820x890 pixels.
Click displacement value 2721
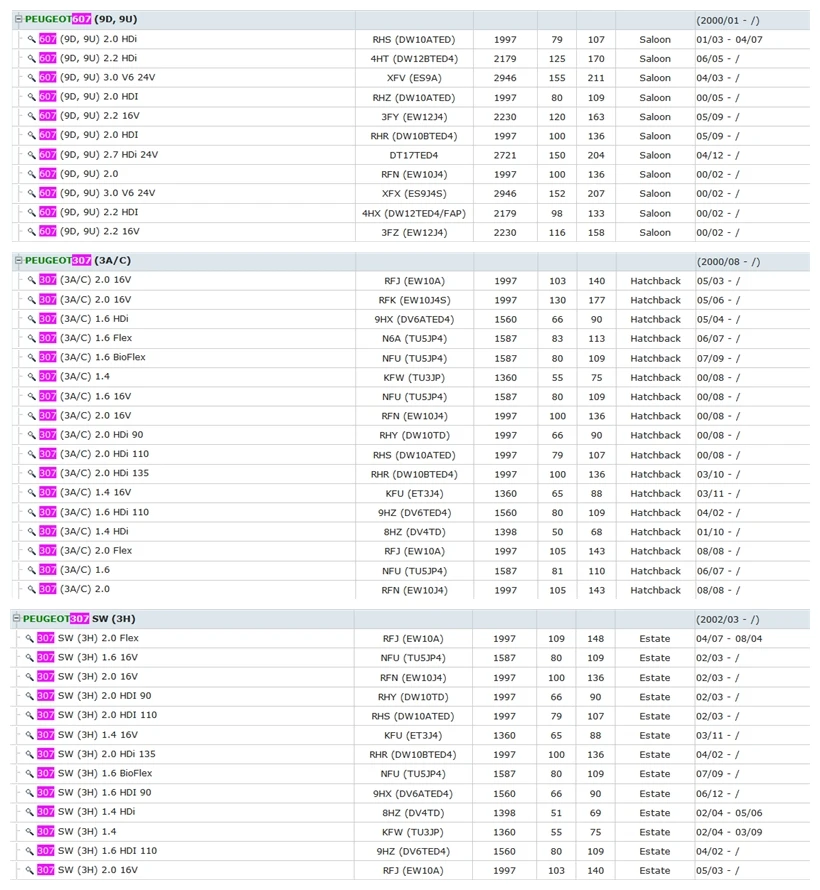pyautogui.click(x=504, y=156)
